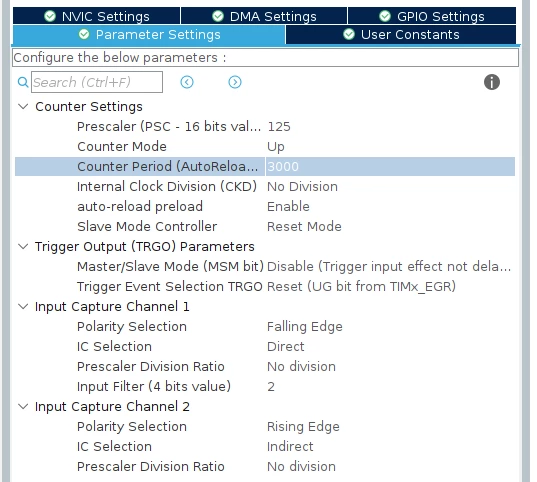Change auto-reload preload Enable value
This screenshot has width=537, height=482.
288,207
